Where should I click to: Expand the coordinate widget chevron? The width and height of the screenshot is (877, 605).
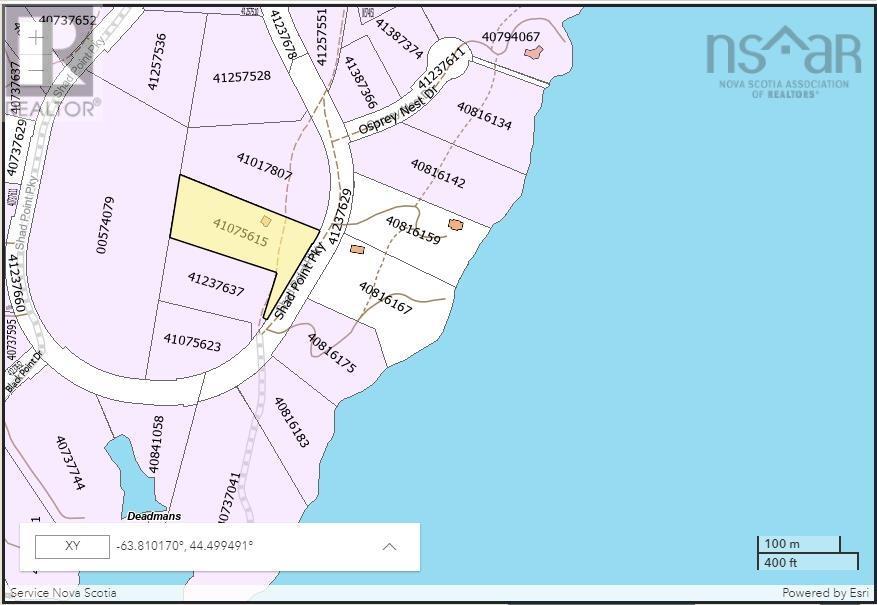tap(390, 547)
